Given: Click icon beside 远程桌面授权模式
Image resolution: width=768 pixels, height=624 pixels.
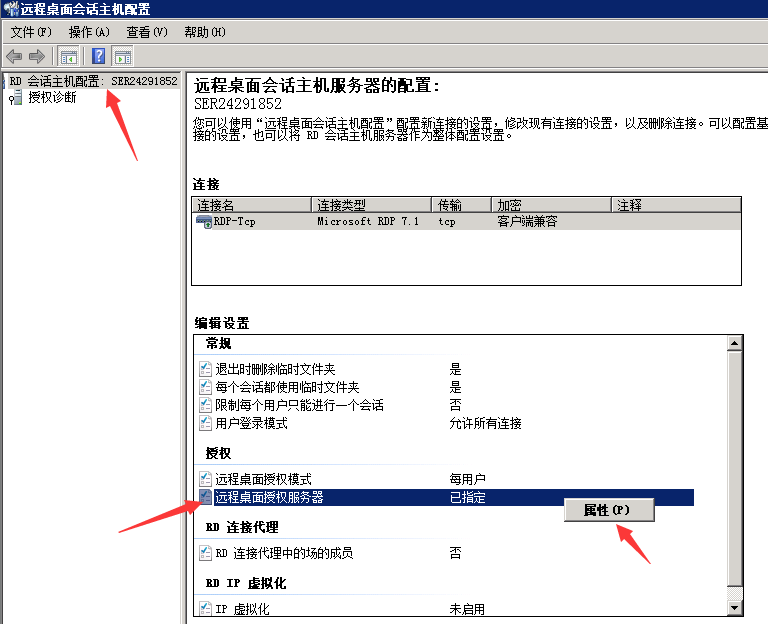Looking at the screenshot, I should tap(206, 479).
